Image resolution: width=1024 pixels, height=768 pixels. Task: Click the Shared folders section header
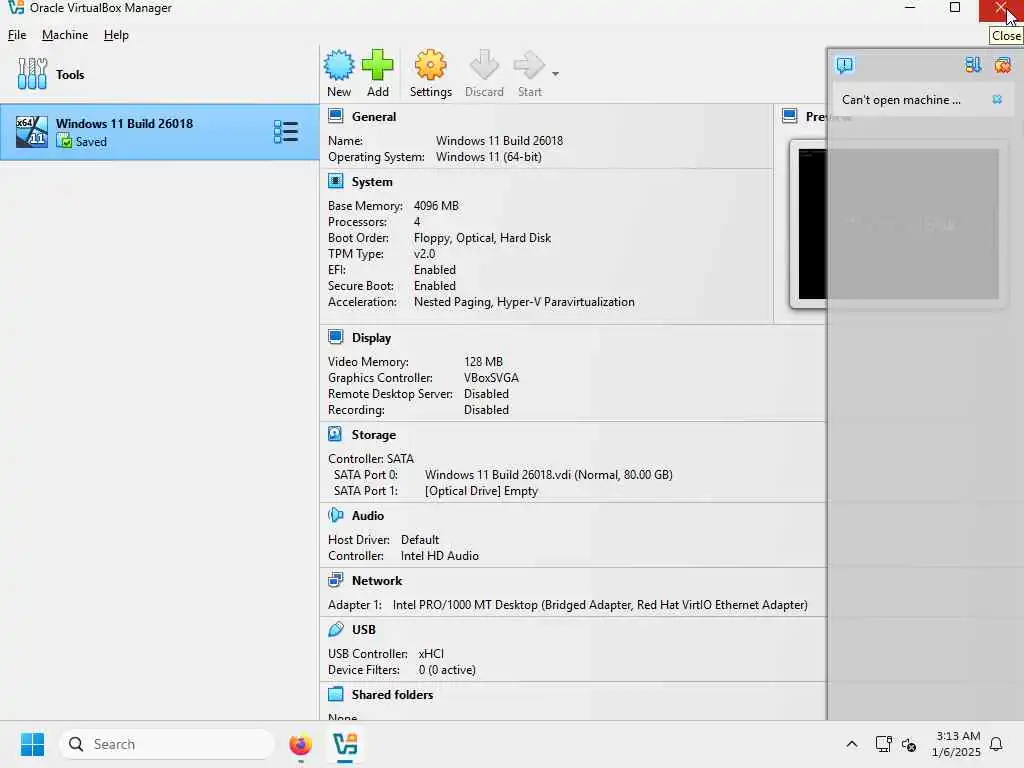point(392,695)
